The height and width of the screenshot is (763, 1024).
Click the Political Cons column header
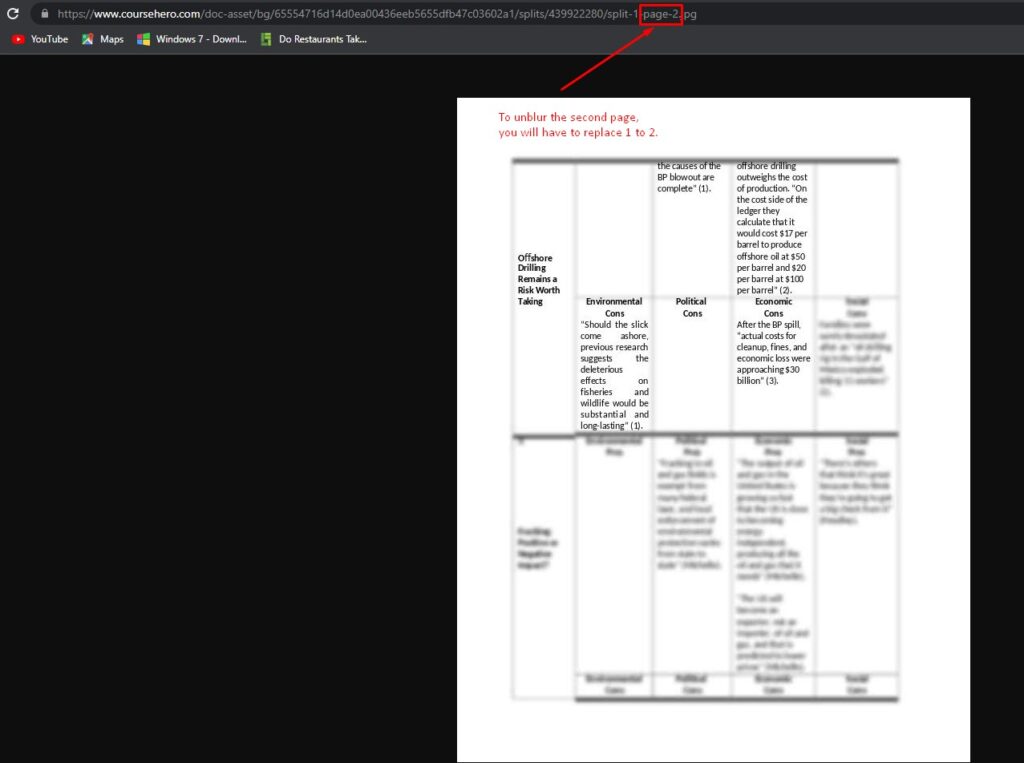point(691,307)
